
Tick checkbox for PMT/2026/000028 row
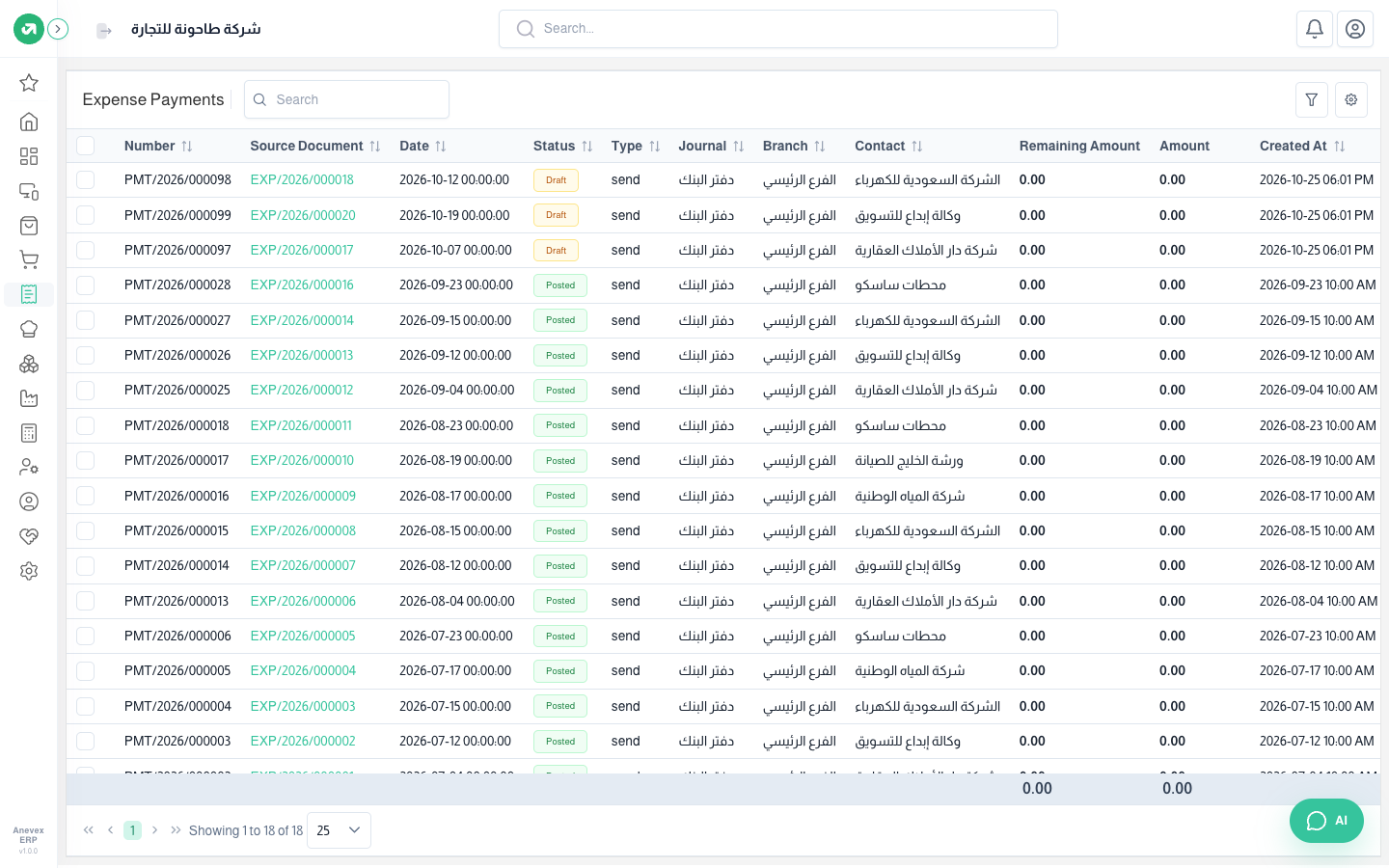(86, 285)
